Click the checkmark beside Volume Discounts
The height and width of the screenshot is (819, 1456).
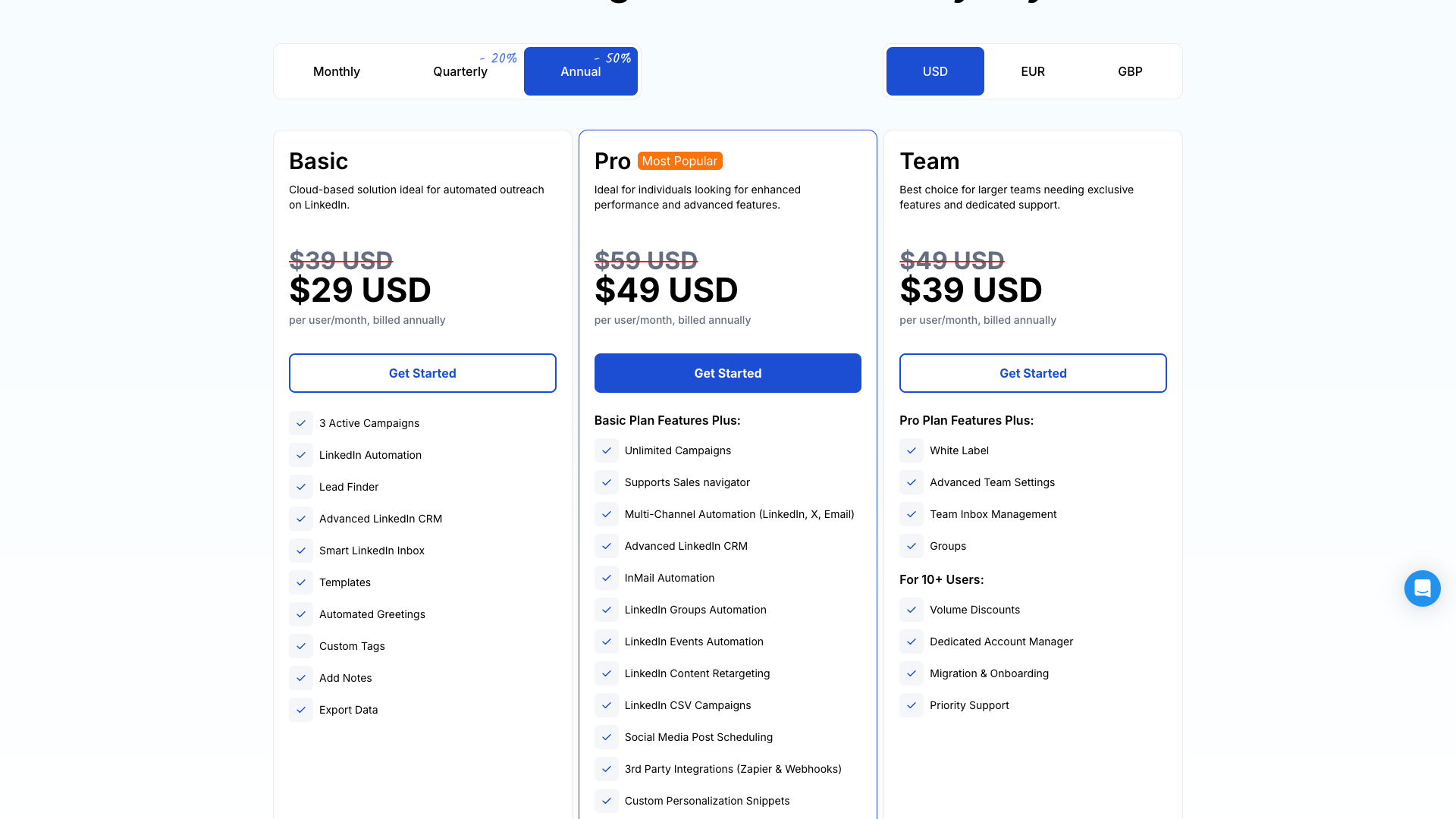pyautogui.click(x=911, y=610)
